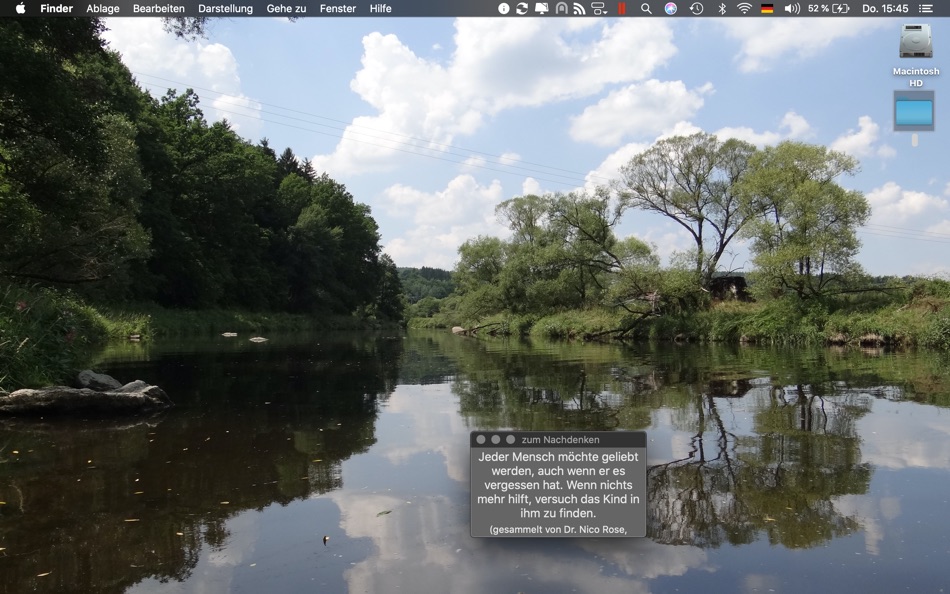Screen dimensions: 950x594
Task: Open the Wi-Fi status menu
Action: [x=744, y=8]
